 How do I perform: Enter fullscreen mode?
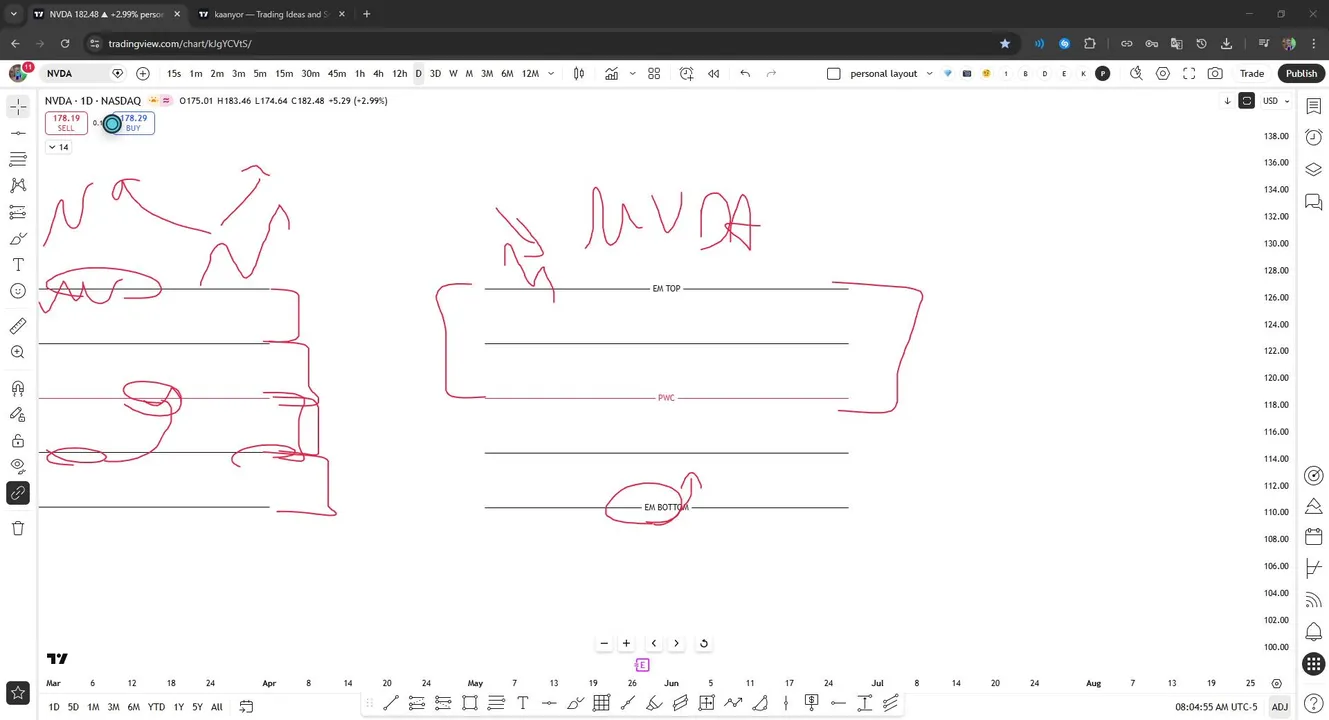click(1189, 73)
